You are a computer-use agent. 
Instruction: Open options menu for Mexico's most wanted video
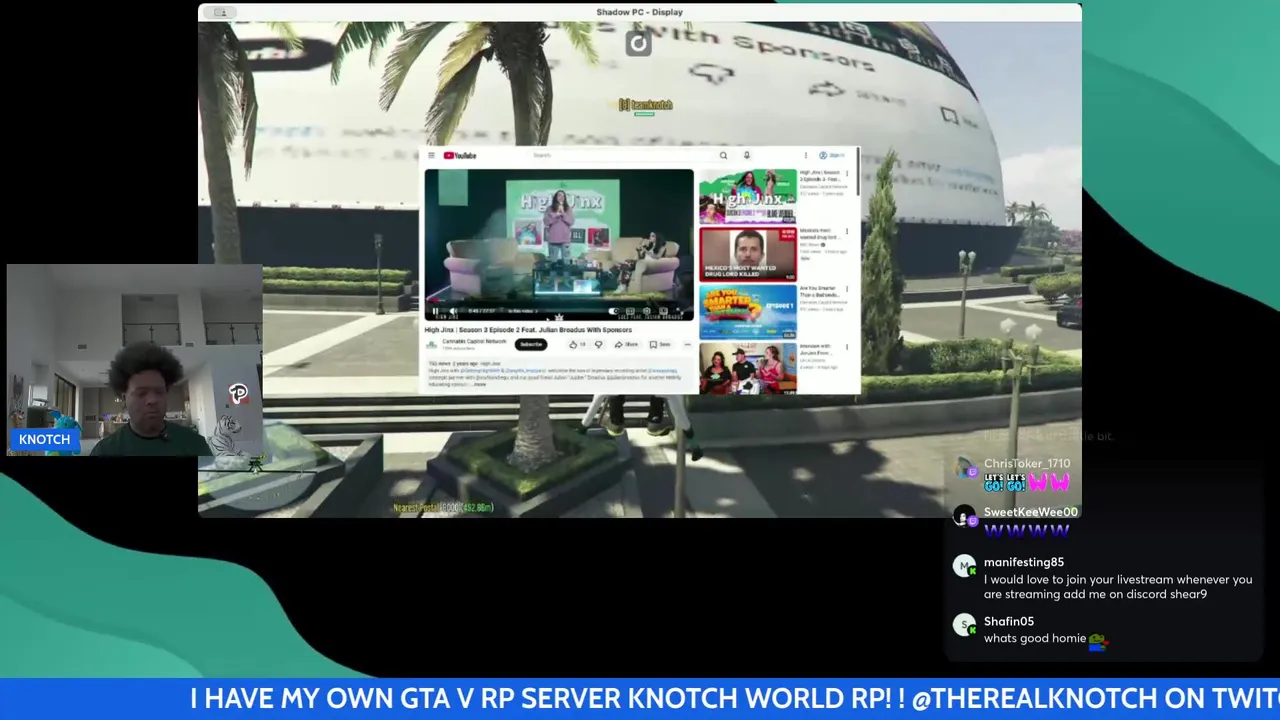point(847,232)
